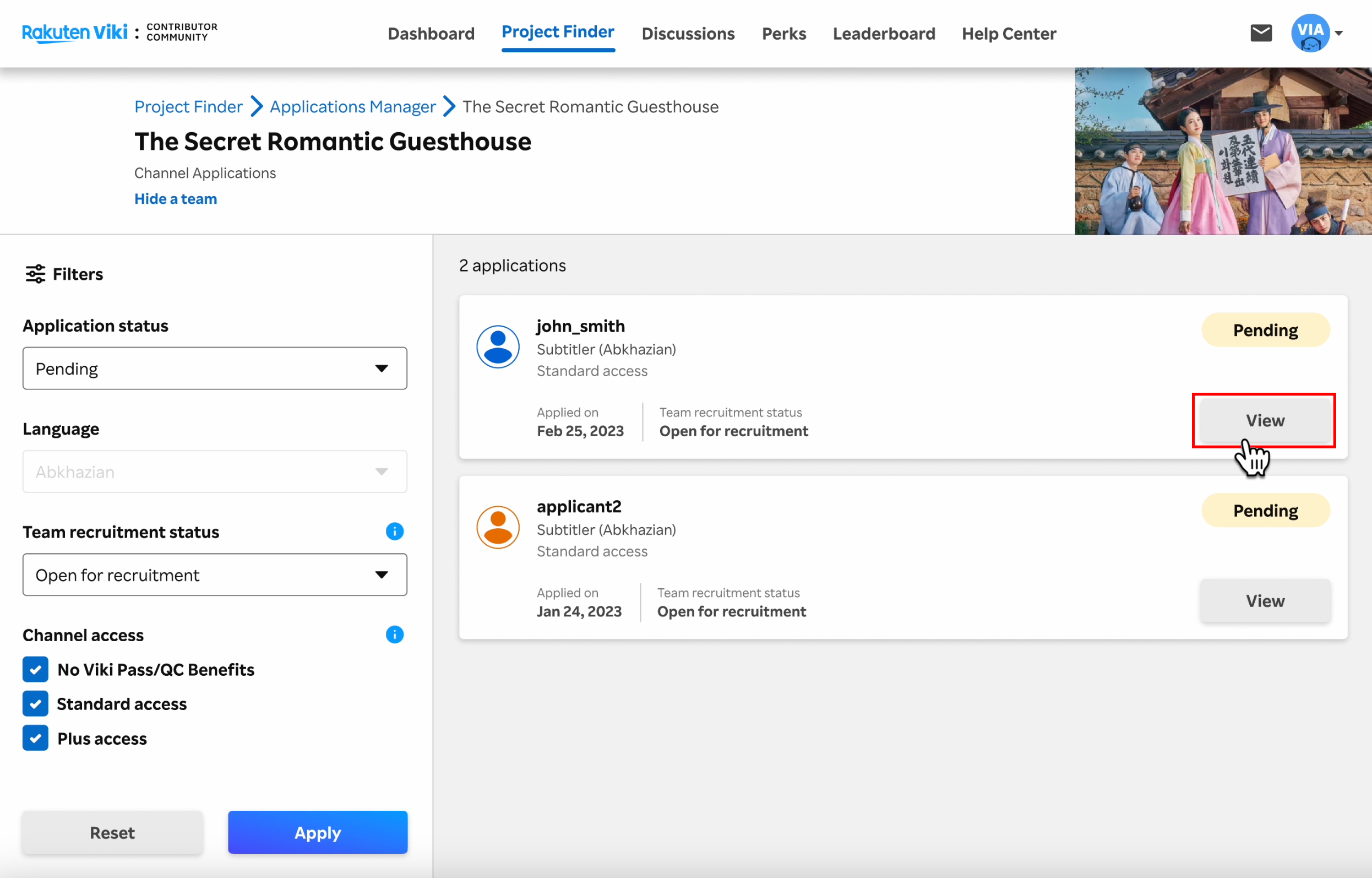Expand the account menu arrow beside avatar

coord(1339,33)
